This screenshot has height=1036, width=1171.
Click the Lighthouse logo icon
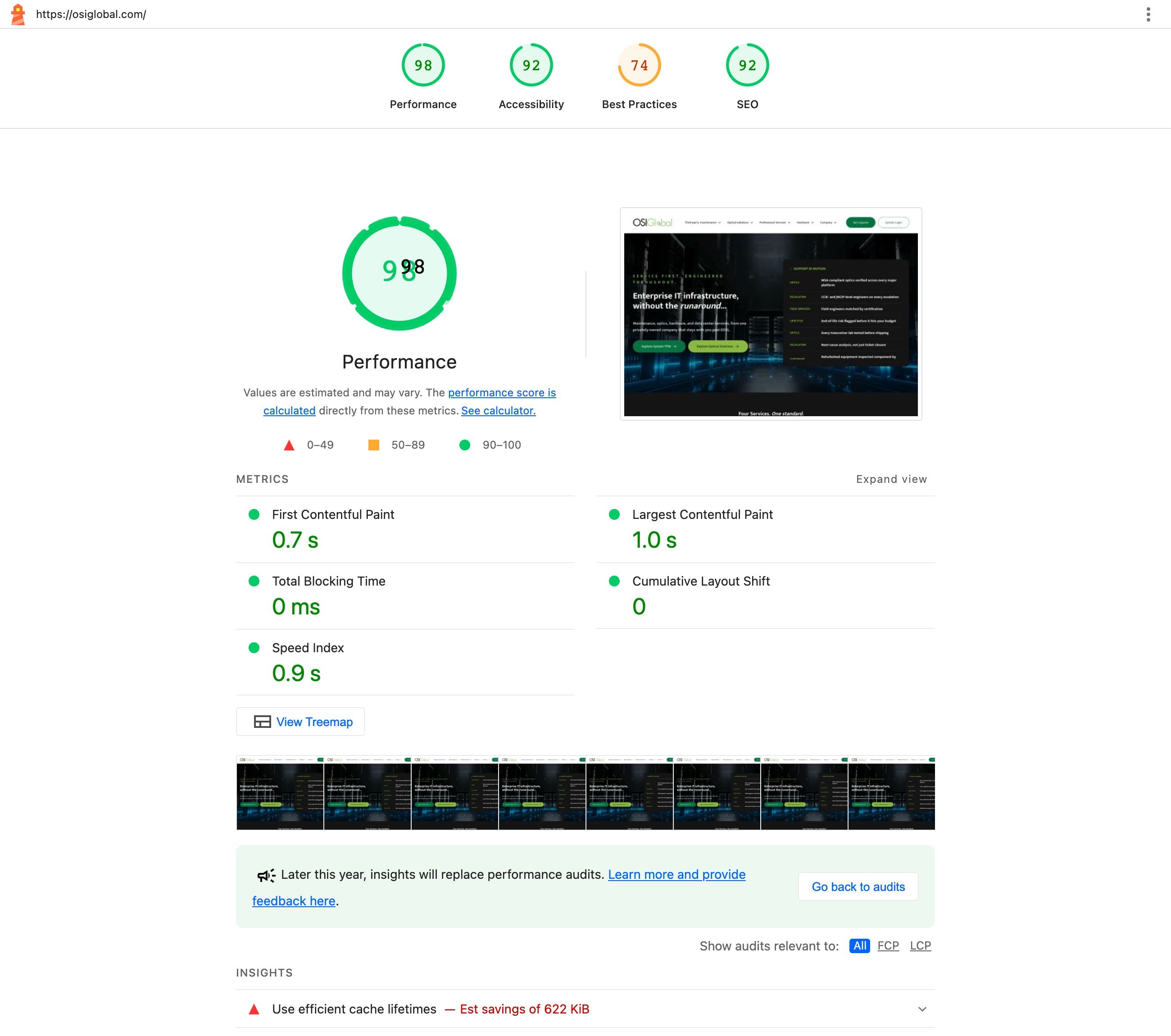pyautogui.click(x=18, y=14)
